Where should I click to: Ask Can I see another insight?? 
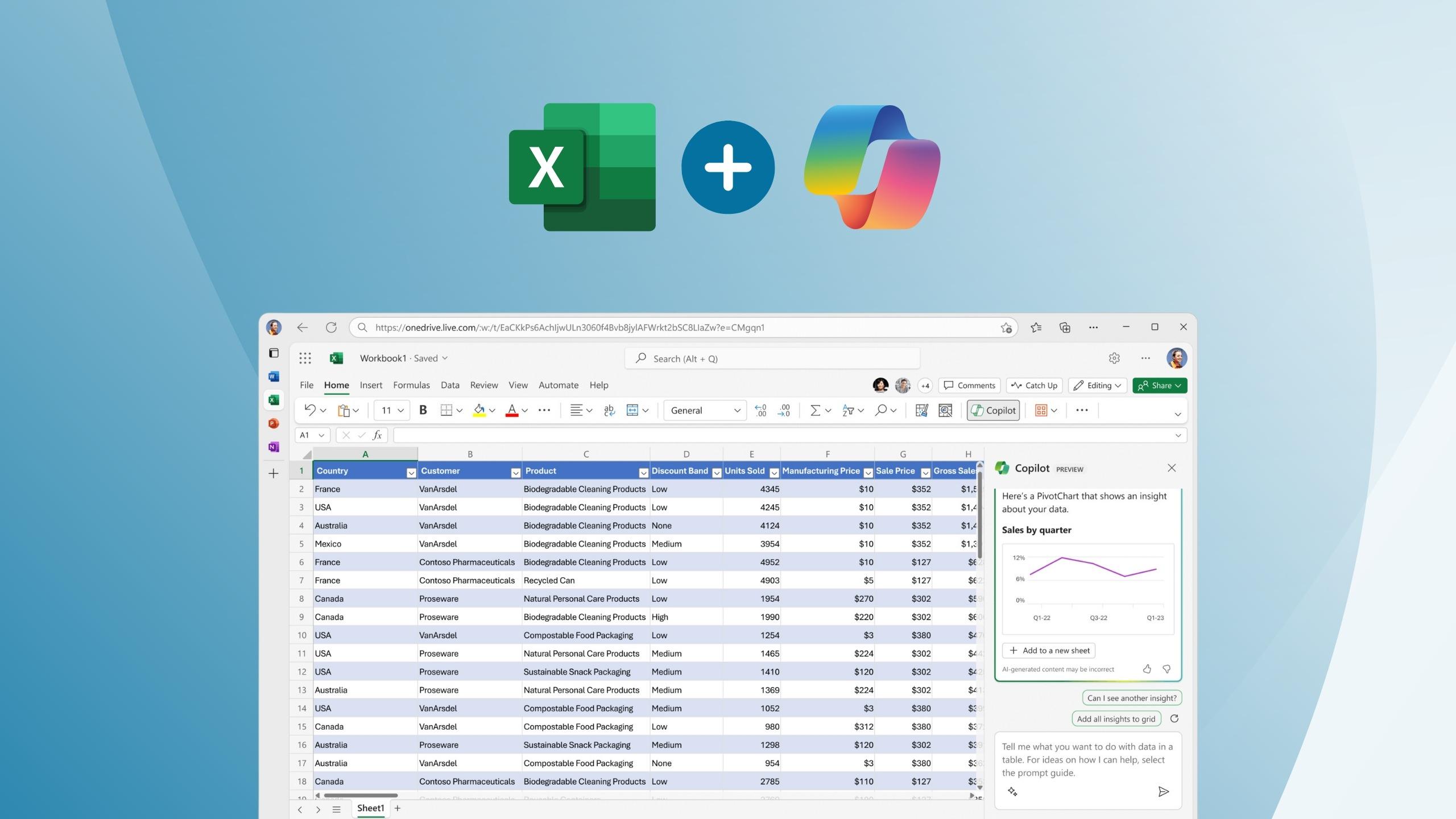[x=1131, y=697]
